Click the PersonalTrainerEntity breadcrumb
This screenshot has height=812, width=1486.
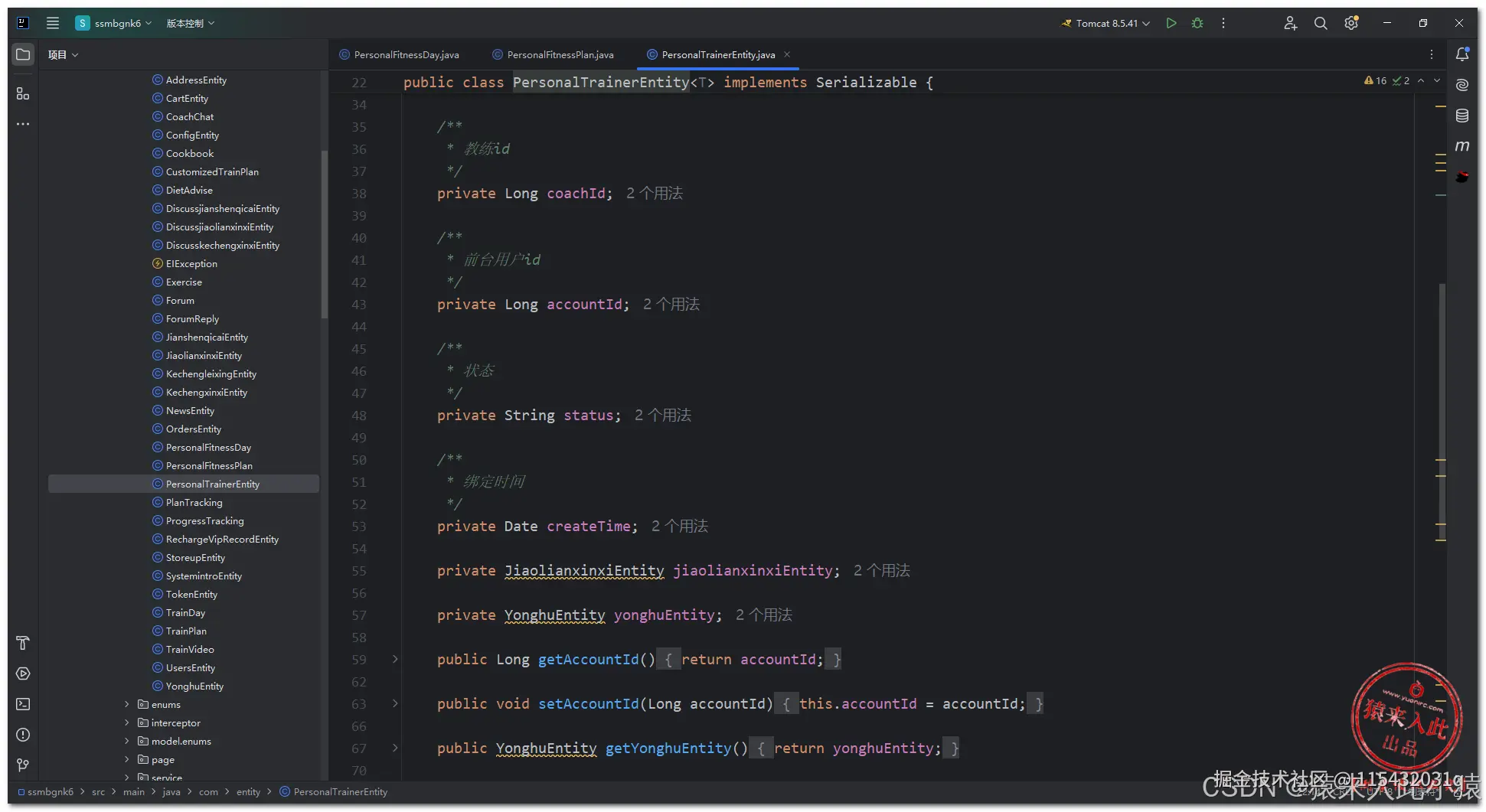coord(334,792)
